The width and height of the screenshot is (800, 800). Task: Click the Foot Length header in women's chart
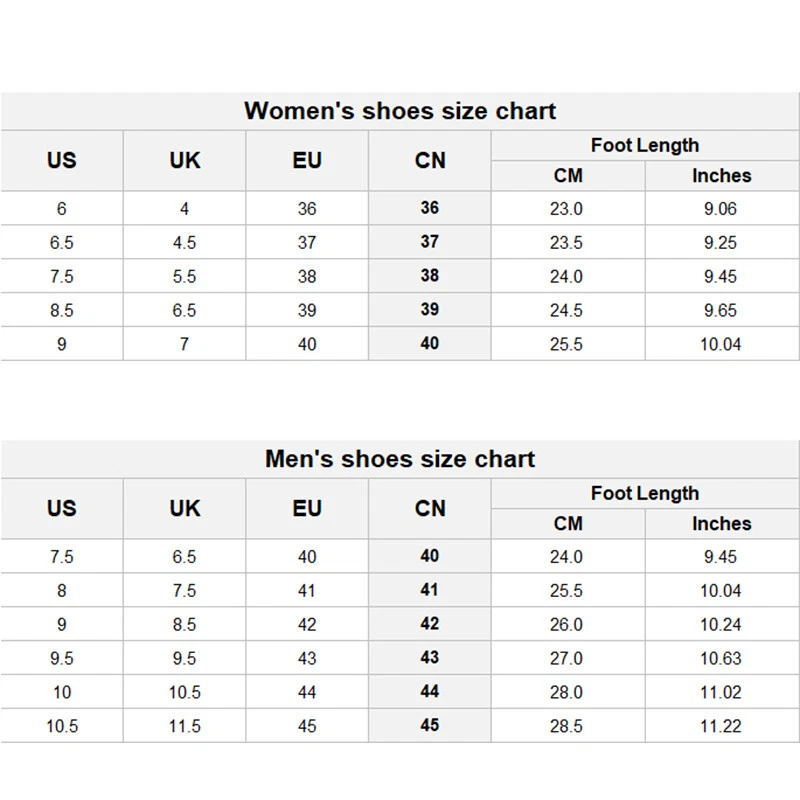[645, 145]
